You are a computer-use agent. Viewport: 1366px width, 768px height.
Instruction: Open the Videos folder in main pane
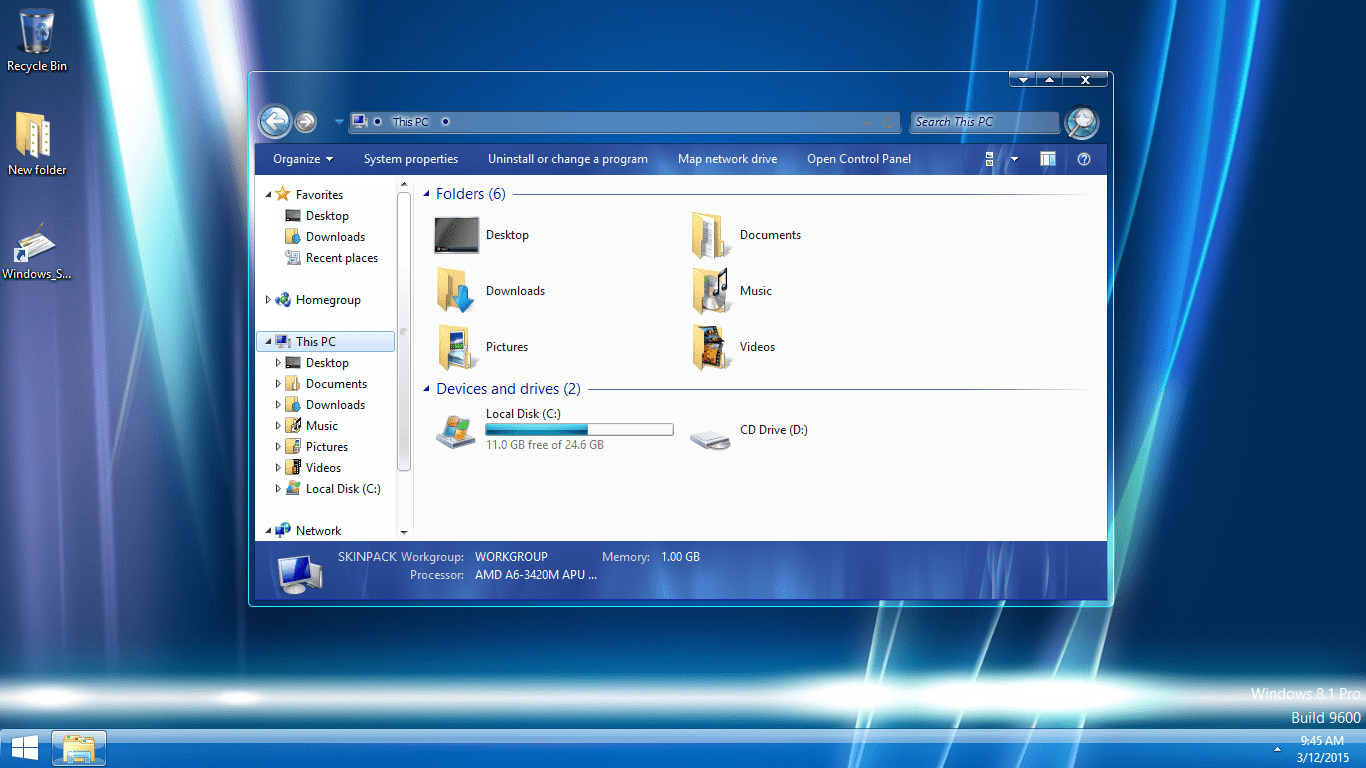point(710,347)
